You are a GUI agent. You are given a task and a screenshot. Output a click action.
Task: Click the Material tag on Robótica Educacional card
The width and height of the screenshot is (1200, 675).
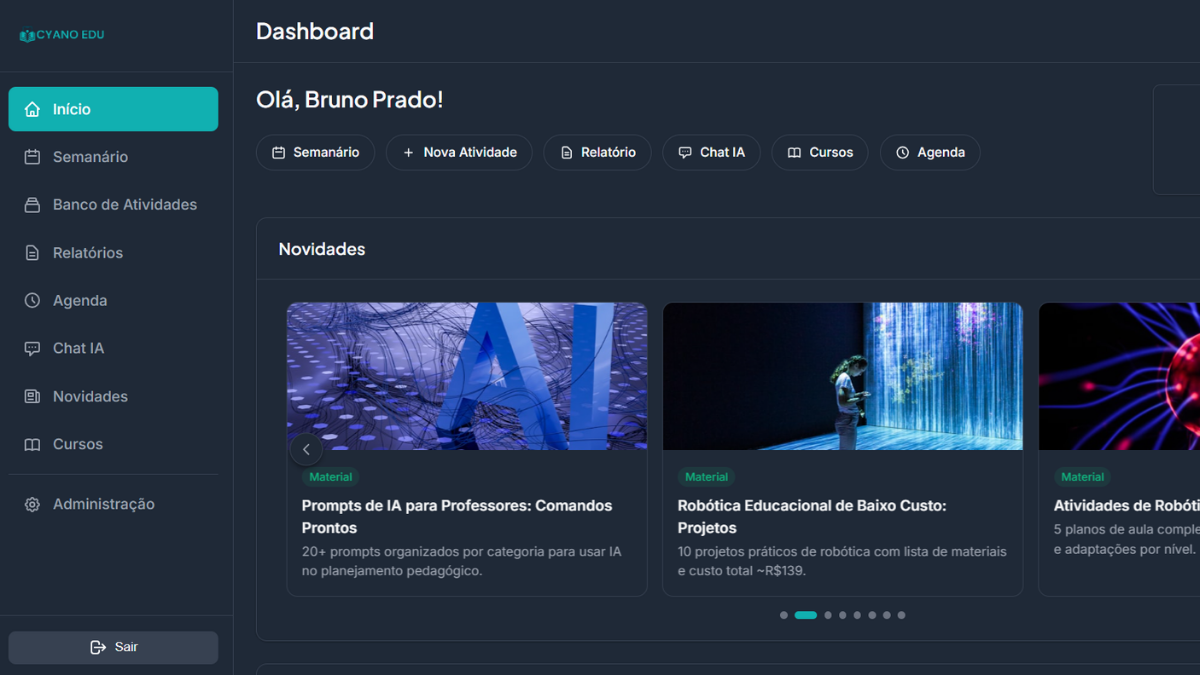point(706,476)
